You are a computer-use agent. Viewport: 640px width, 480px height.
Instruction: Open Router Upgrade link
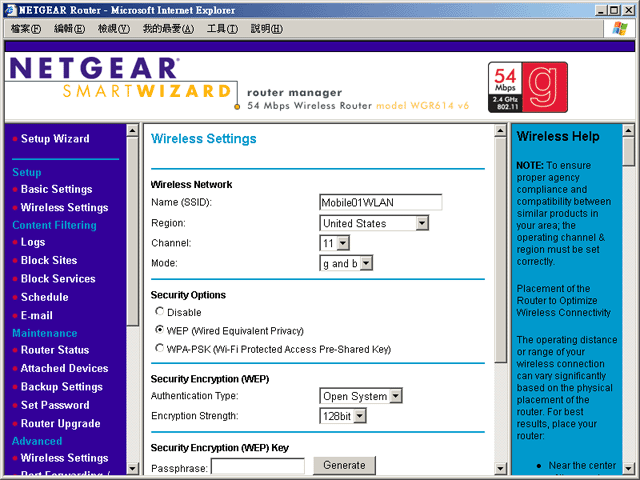pyautogui.click(x=60, y=423)
